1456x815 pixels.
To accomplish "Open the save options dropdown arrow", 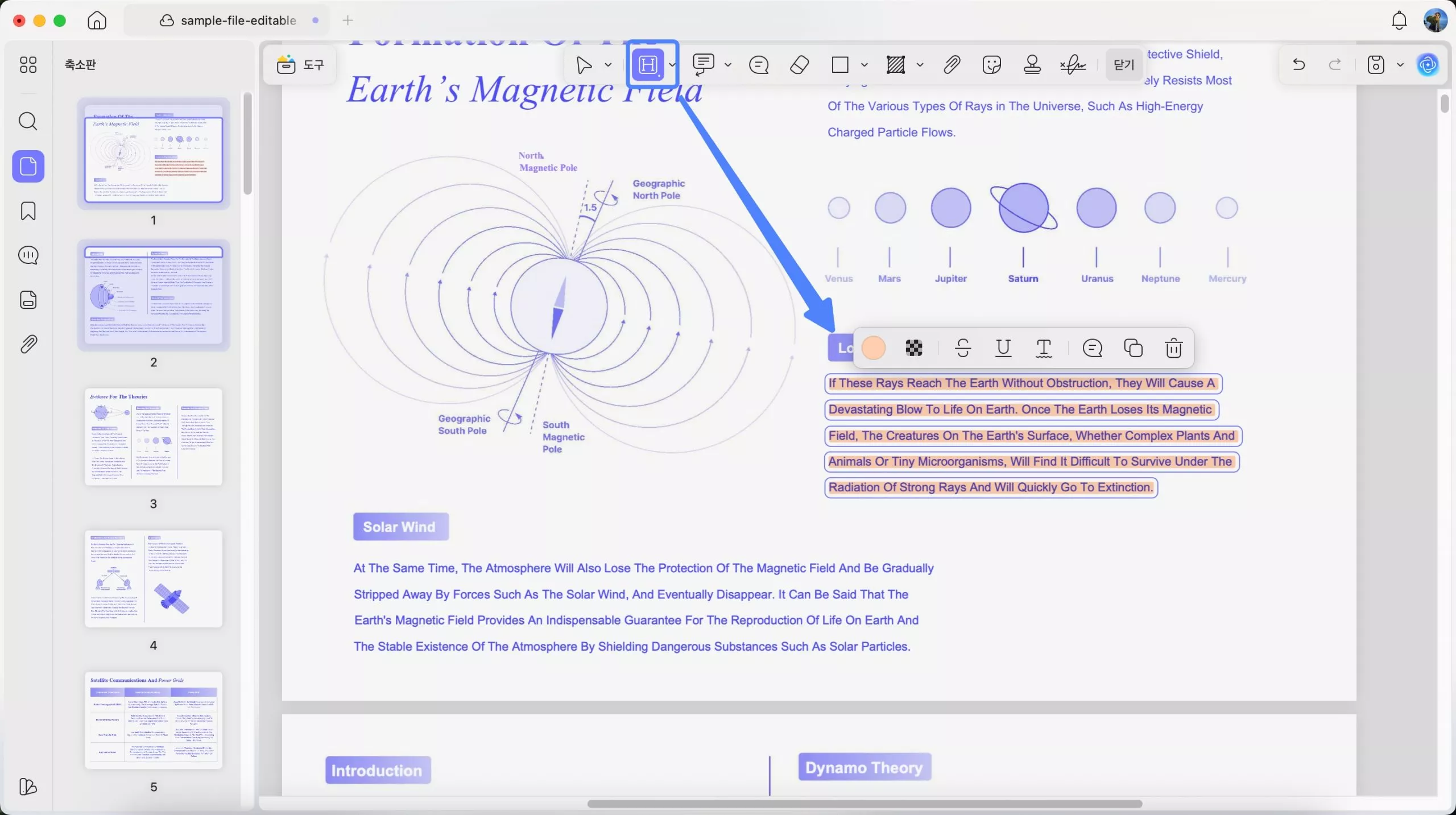I will coord(1400,65).
